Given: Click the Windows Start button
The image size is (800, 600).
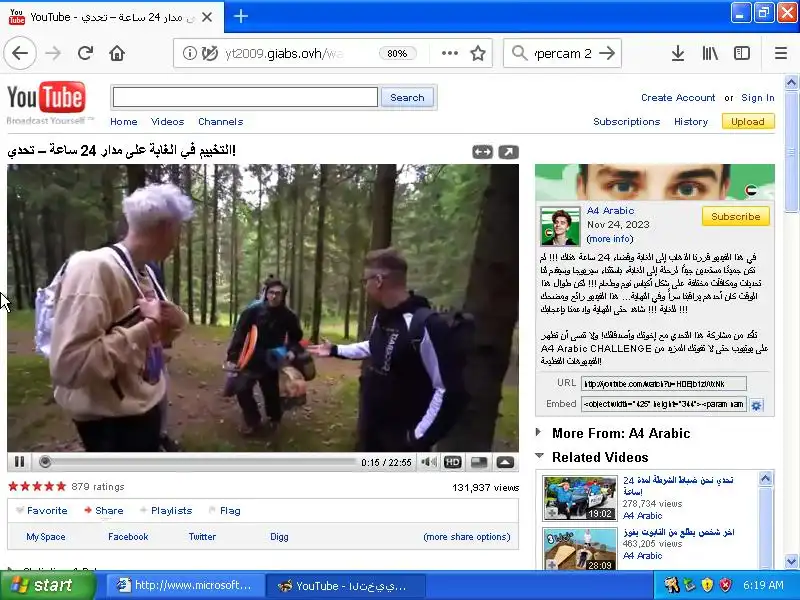Looking at the screenshot, I should (47, 585).
